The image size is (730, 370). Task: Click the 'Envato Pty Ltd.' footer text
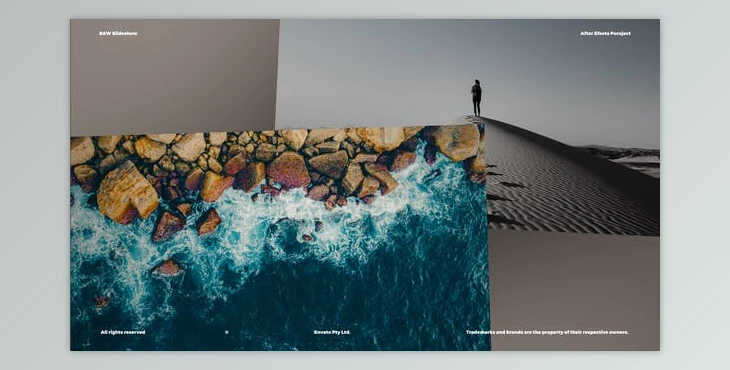pos(332,332)
